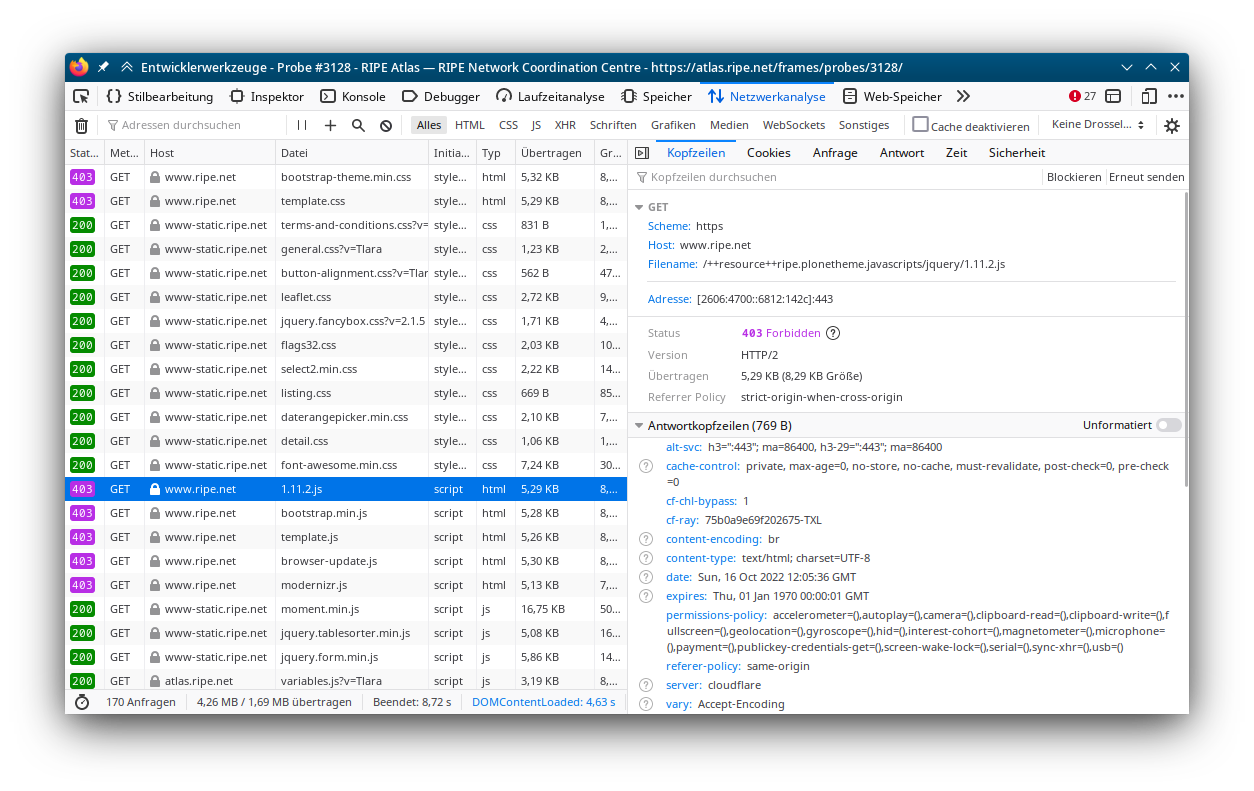Viewport: 1254px width, 791px height.
Task: Show more tools chevron next to Web-Speicher
Action: coord(963,97)
